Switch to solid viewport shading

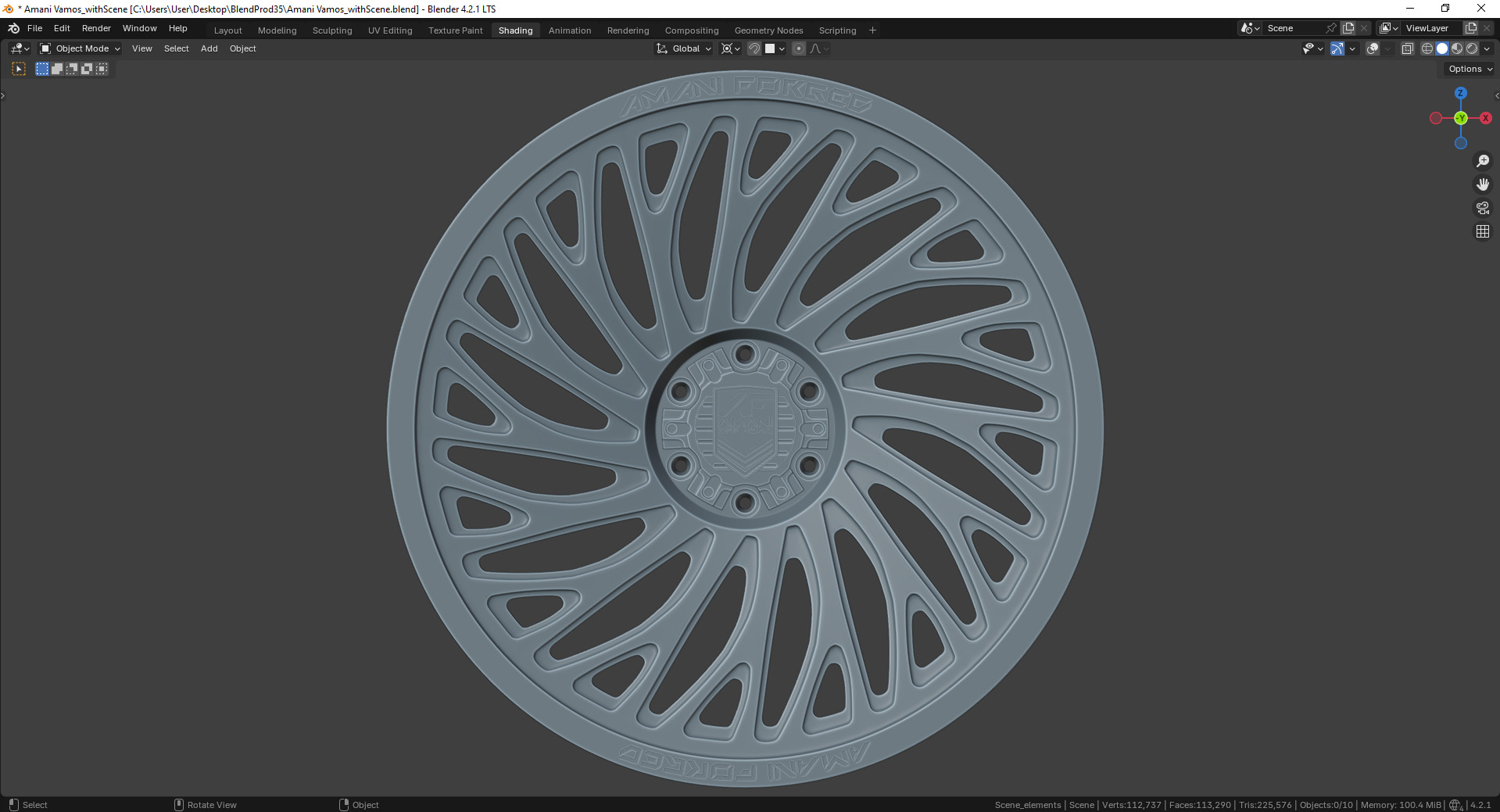click(1442, 48)
